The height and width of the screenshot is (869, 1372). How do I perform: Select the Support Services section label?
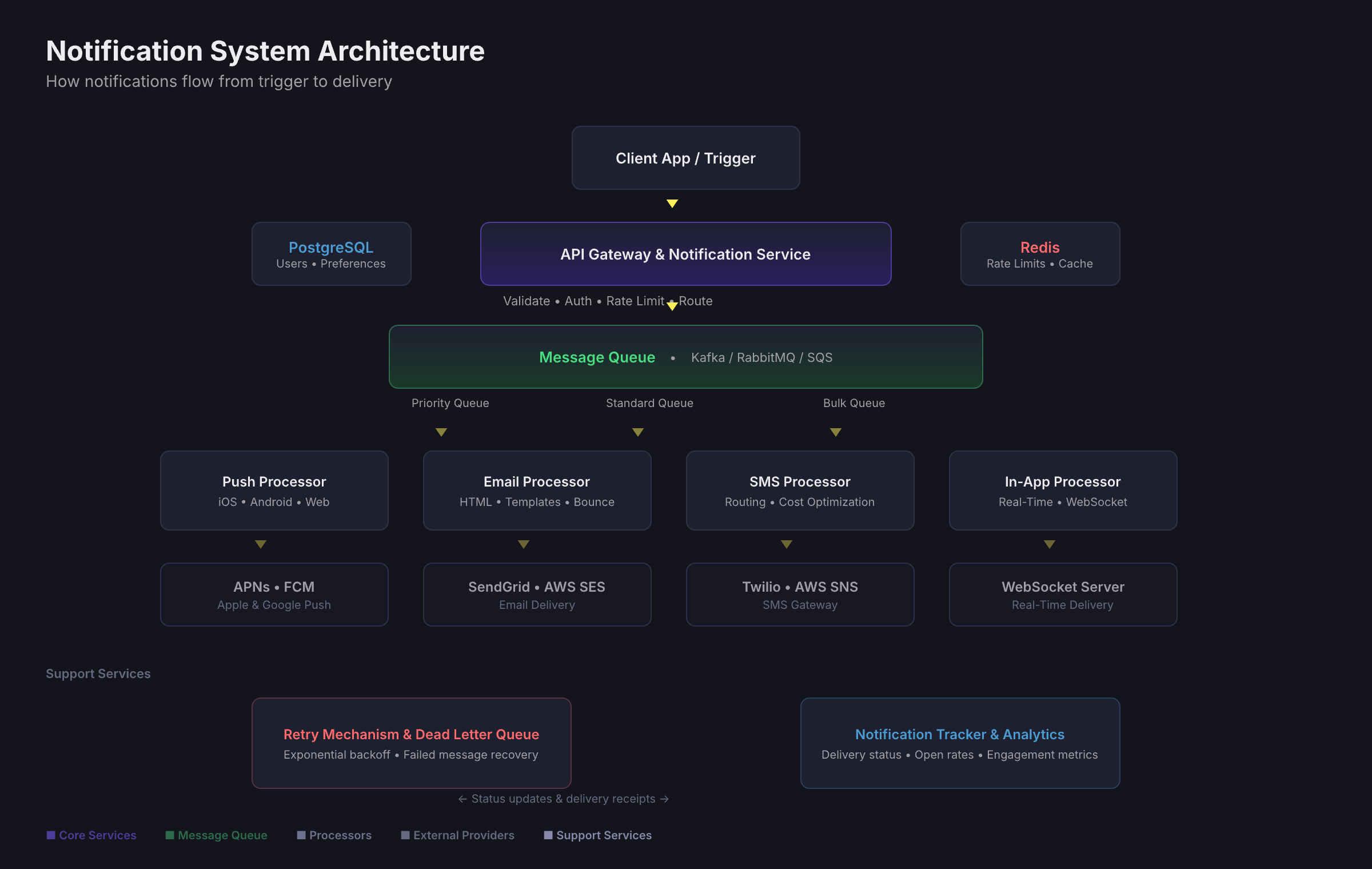pyautogui.click(x=98, y=673)
